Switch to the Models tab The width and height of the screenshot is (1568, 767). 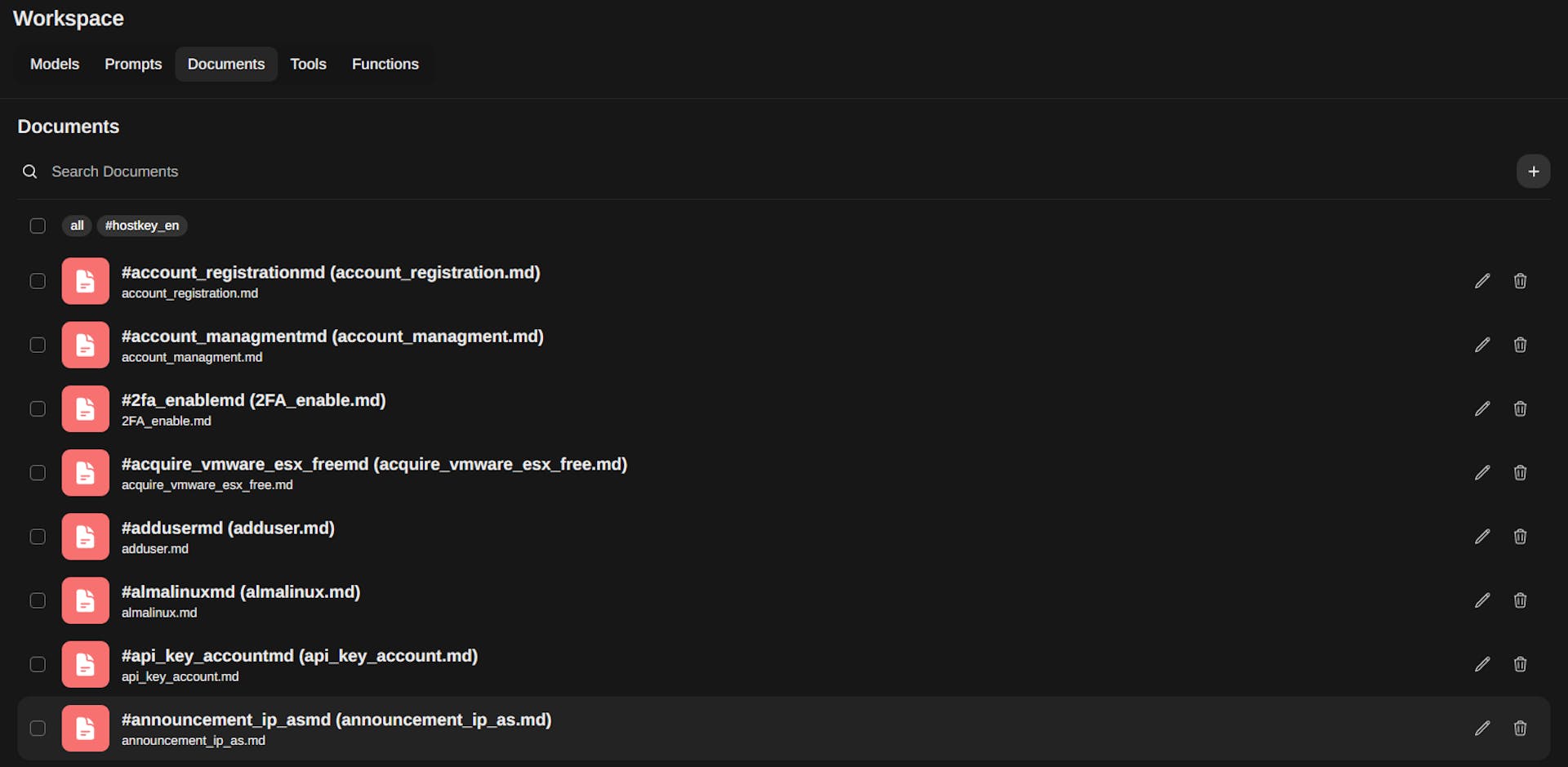(x=54, y=64)
